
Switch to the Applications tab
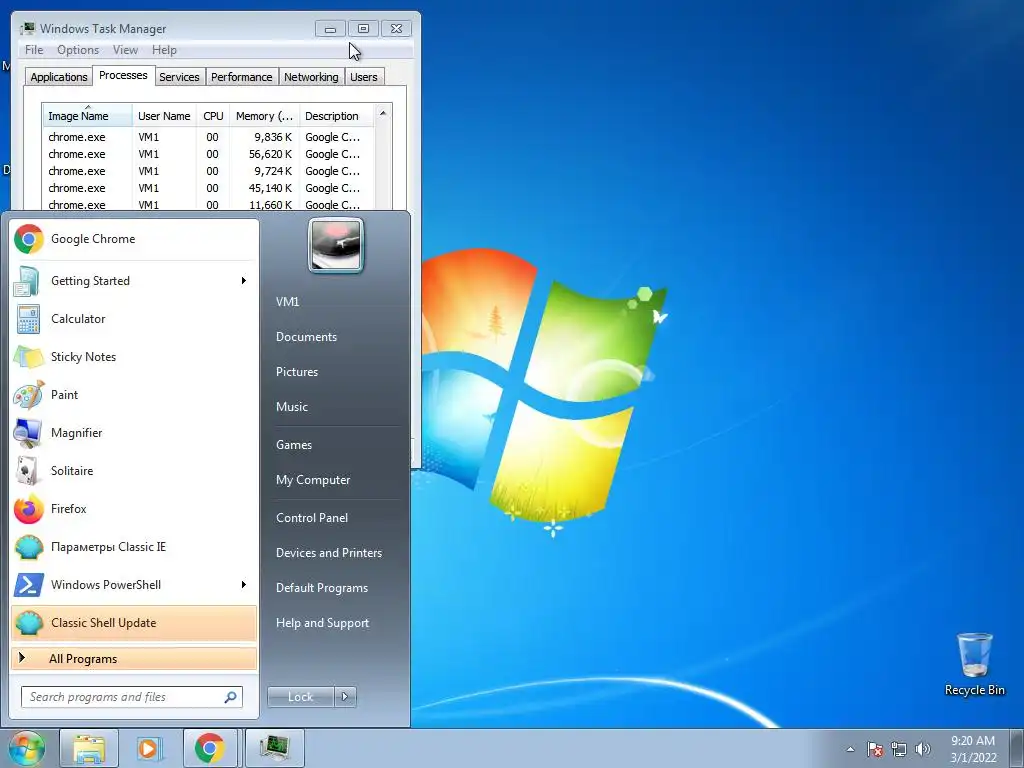pos(59,77)
